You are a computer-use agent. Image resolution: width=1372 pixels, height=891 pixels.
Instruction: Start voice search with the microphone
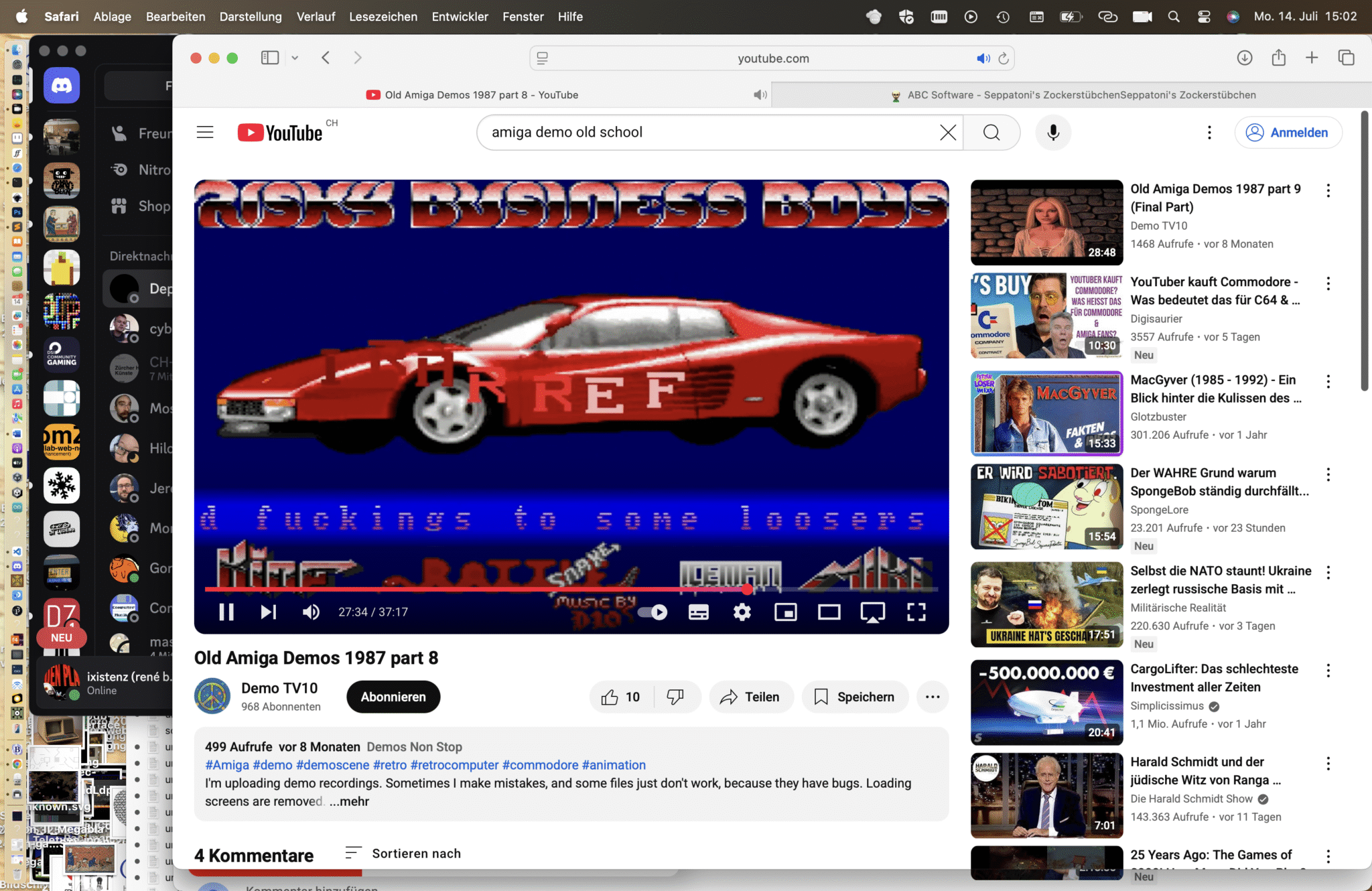1052,133
